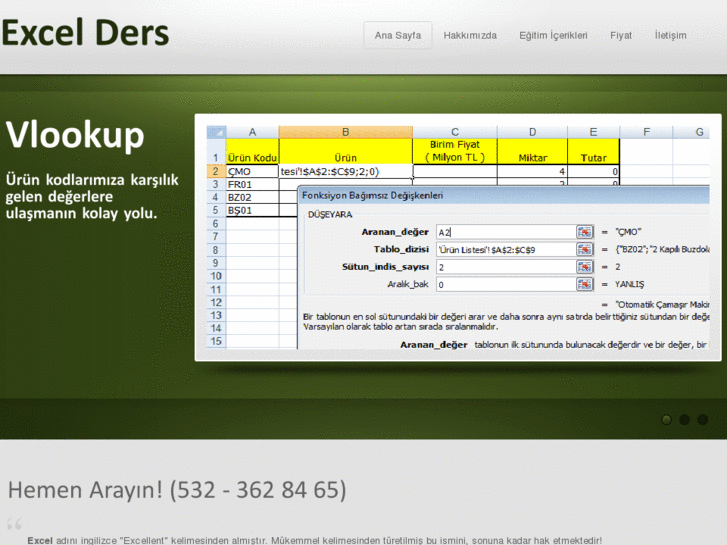
Task: Click the Tutar header cell
Action: click(x=593, y=152)
